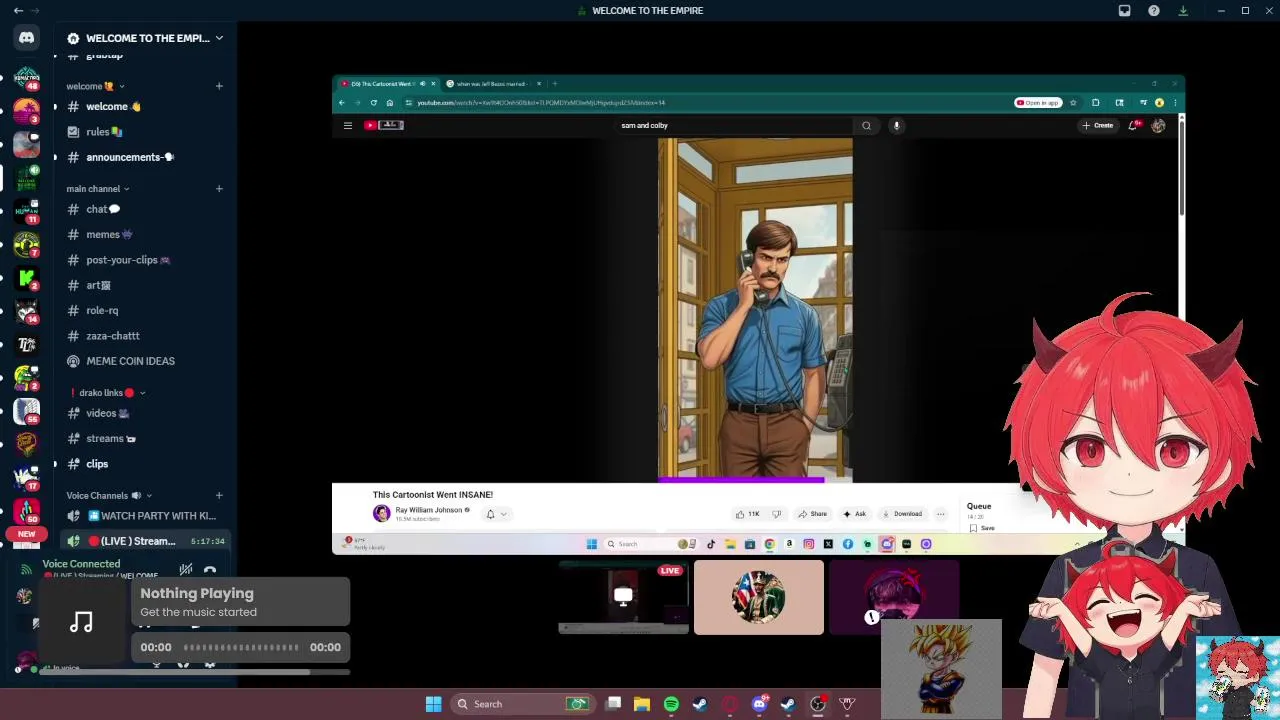Click the Windows Start button
Image resolution: width=1280 pixels, height=720 pixels.
434,704
